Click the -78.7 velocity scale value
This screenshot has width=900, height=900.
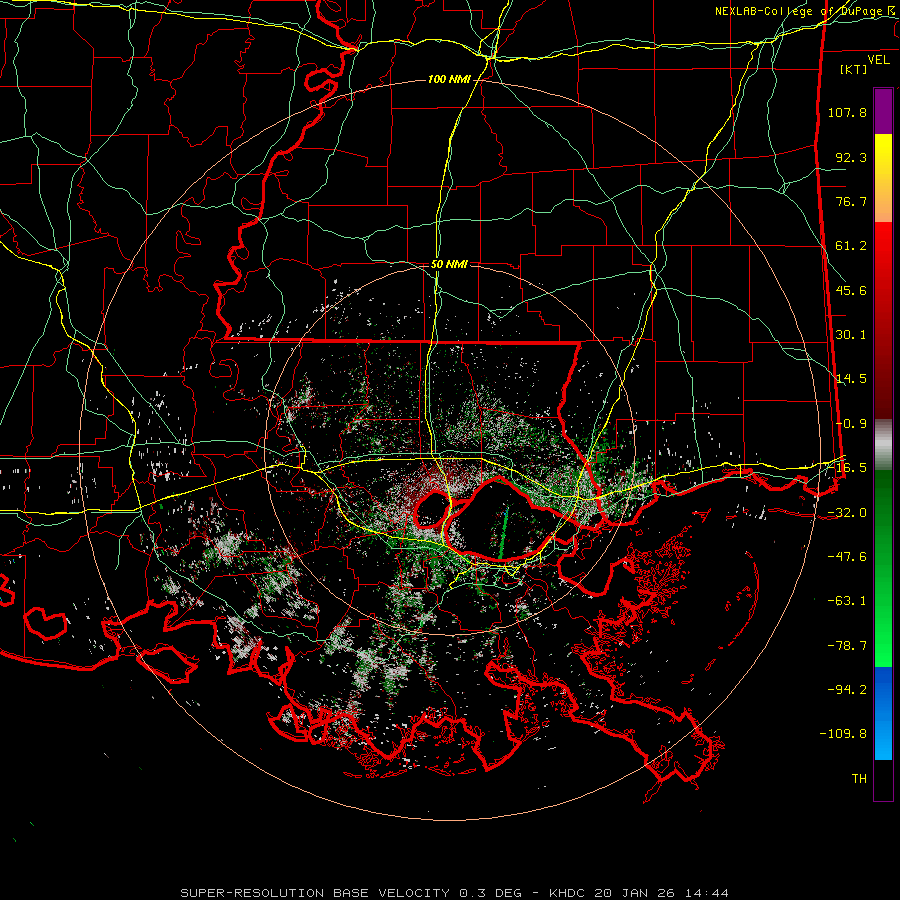pyautogui.click(x=847, y=646)
